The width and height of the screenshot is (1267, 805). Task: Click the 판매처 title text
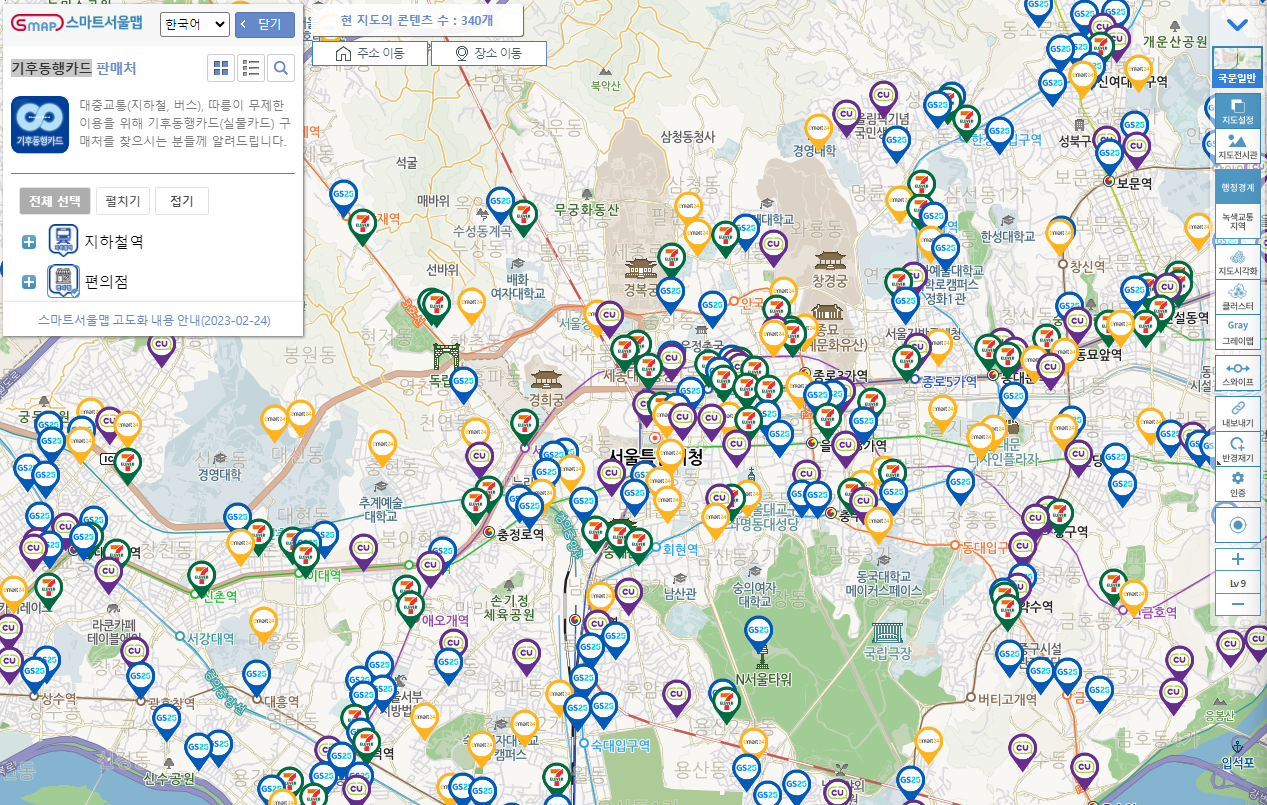tap(116, 68)
